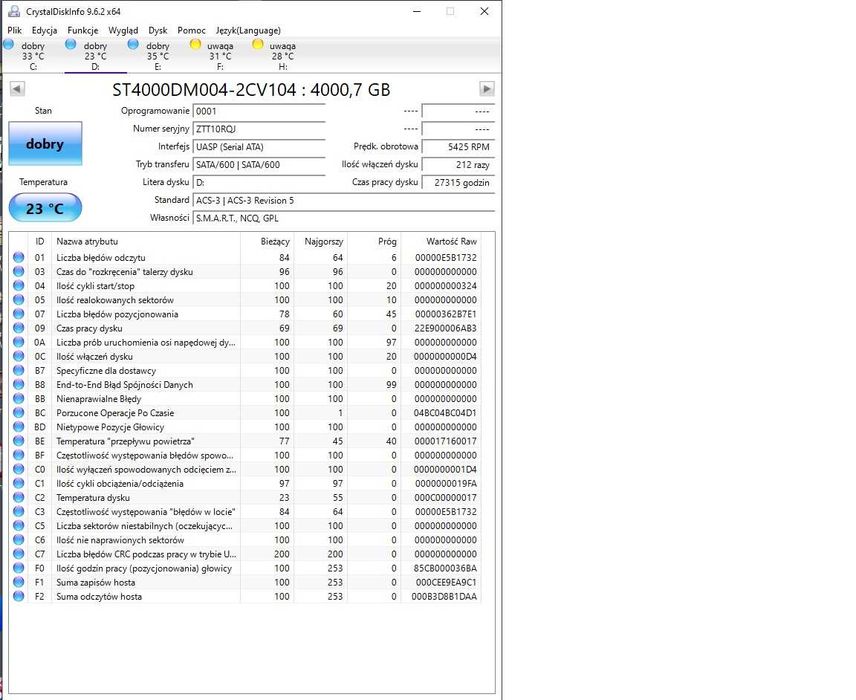Select drive E: status tab

point(157,56)
